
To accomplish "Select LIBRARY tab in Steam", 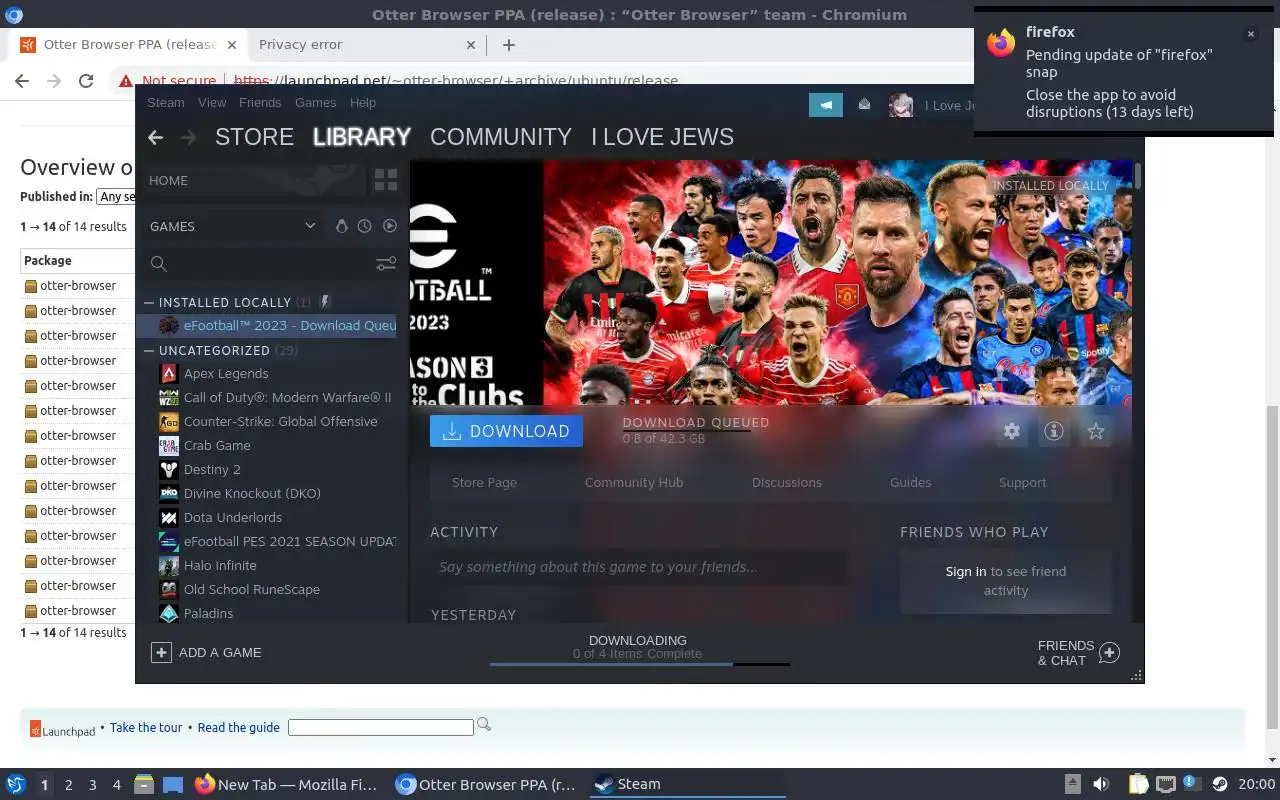I will click(x=362, y=137).
